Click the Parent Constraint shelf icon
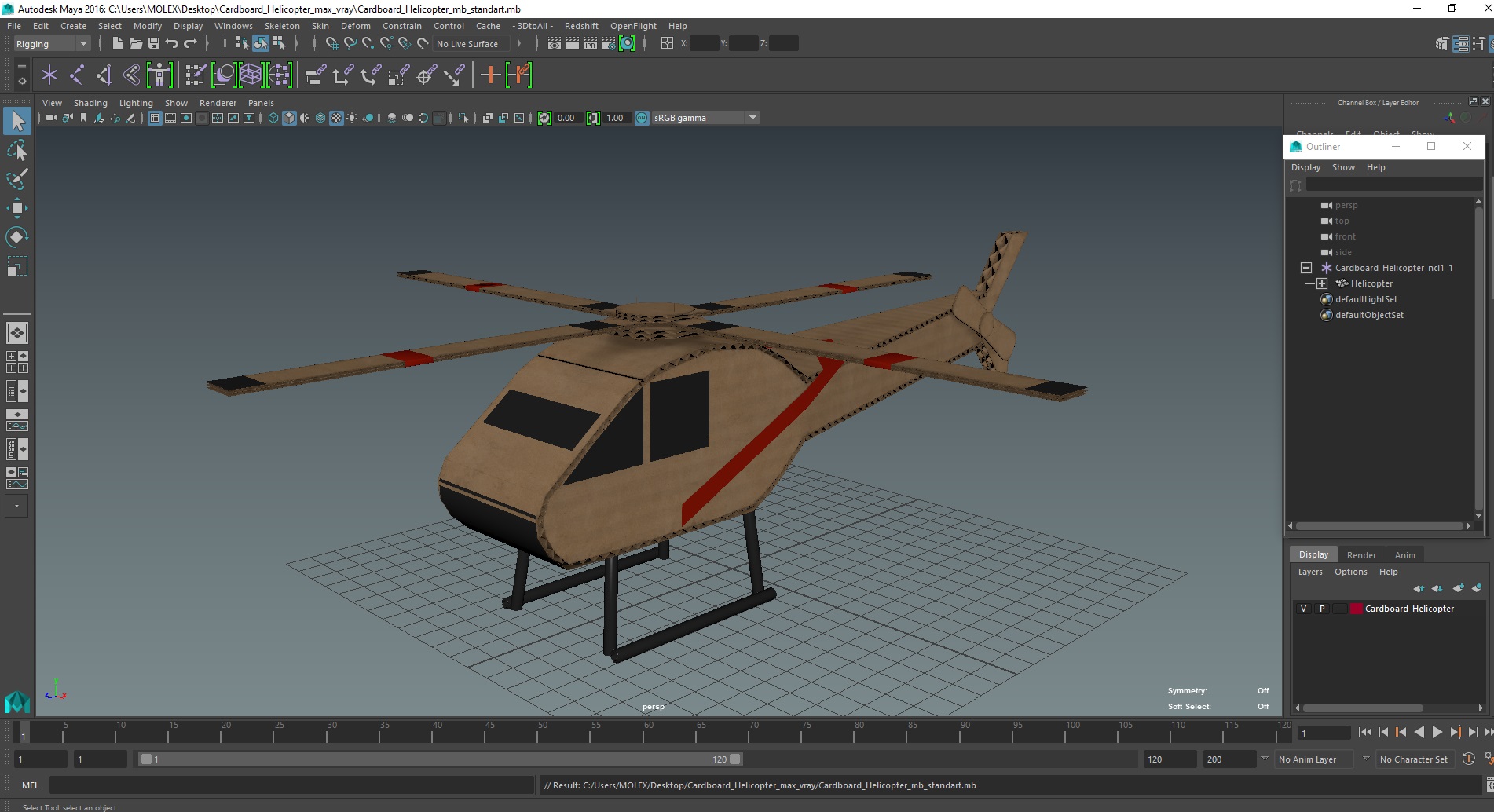This screenshot has height=812, width=1494. [315, 75]
